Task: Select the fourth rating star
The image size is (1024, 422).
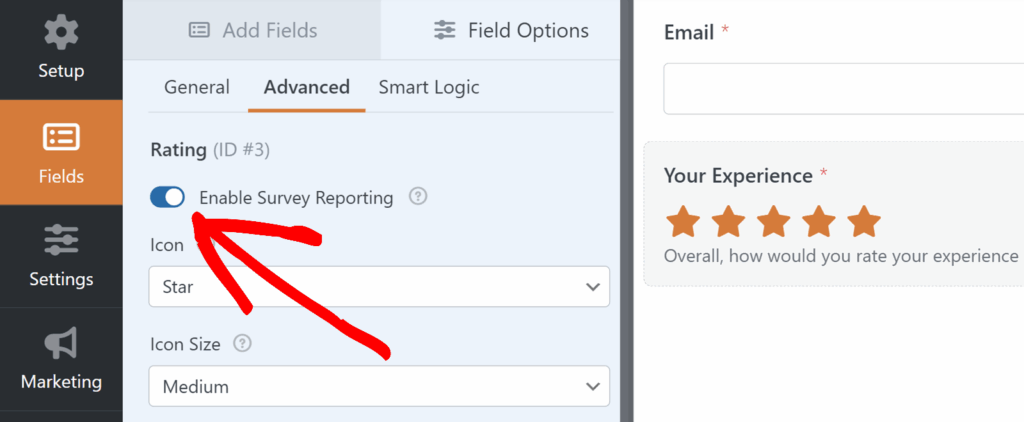Action: pos(818,221)
